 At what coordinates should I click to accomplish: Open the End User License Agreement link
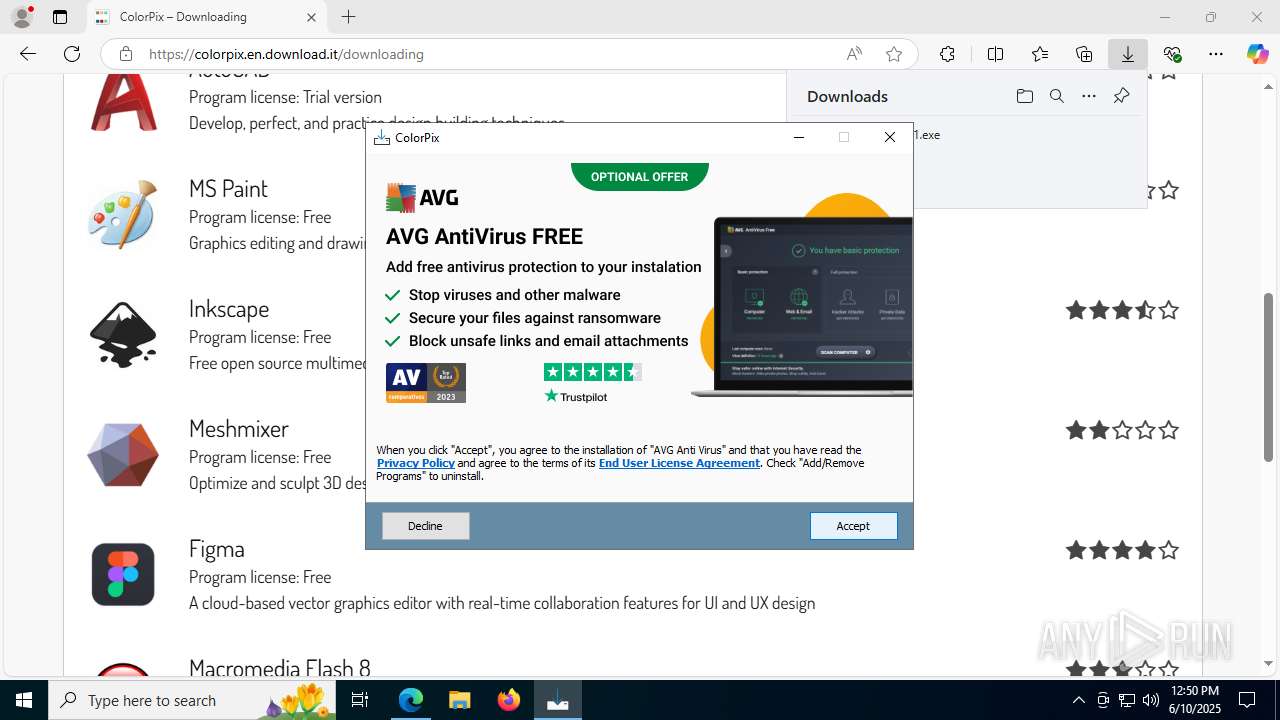point(679,463)
